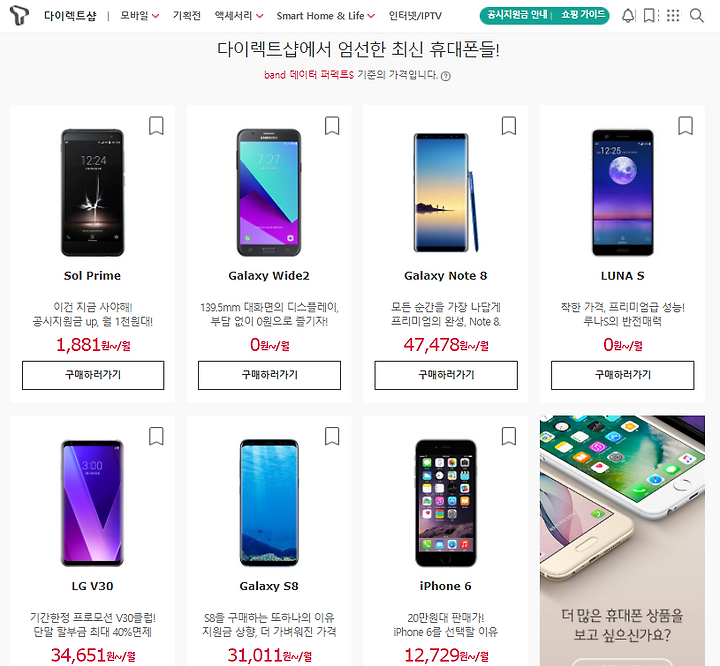Toggle bookmark on LG V30
Image resolution: width=720 pixels, height=666 pixels.
156,436
